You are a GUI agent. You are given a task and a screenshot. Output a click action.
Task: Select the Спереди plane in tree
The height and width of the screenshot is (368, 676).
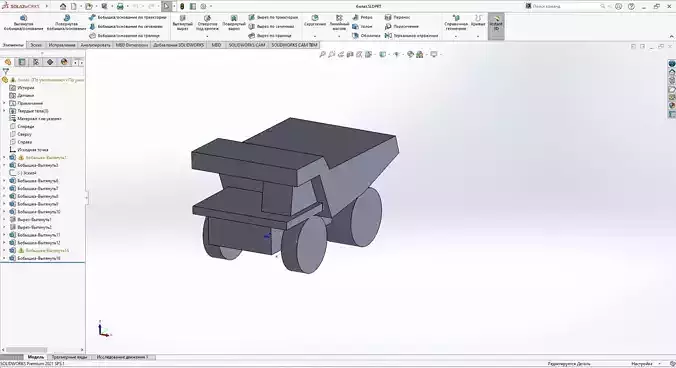point(22,126)
